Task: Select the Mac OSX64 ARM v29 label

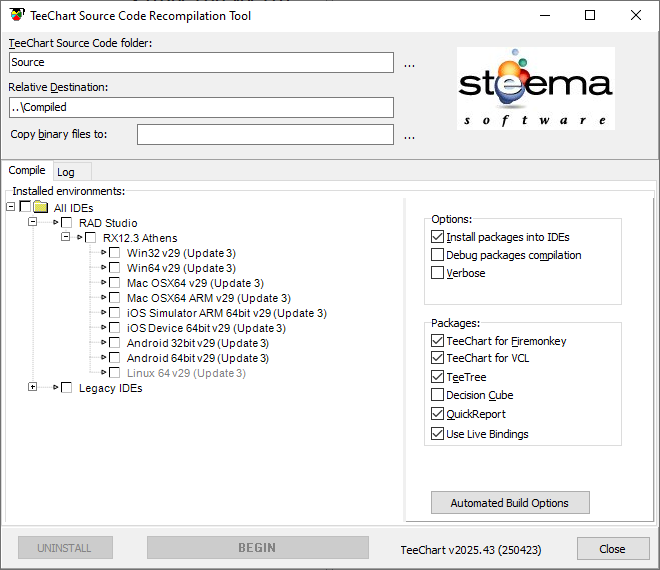Action: click(x=209, y=298)
